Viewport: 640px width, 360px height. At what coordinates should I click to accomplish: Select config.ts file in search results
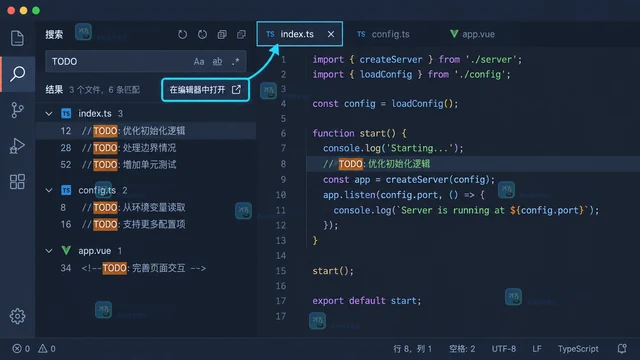(97, 190)
